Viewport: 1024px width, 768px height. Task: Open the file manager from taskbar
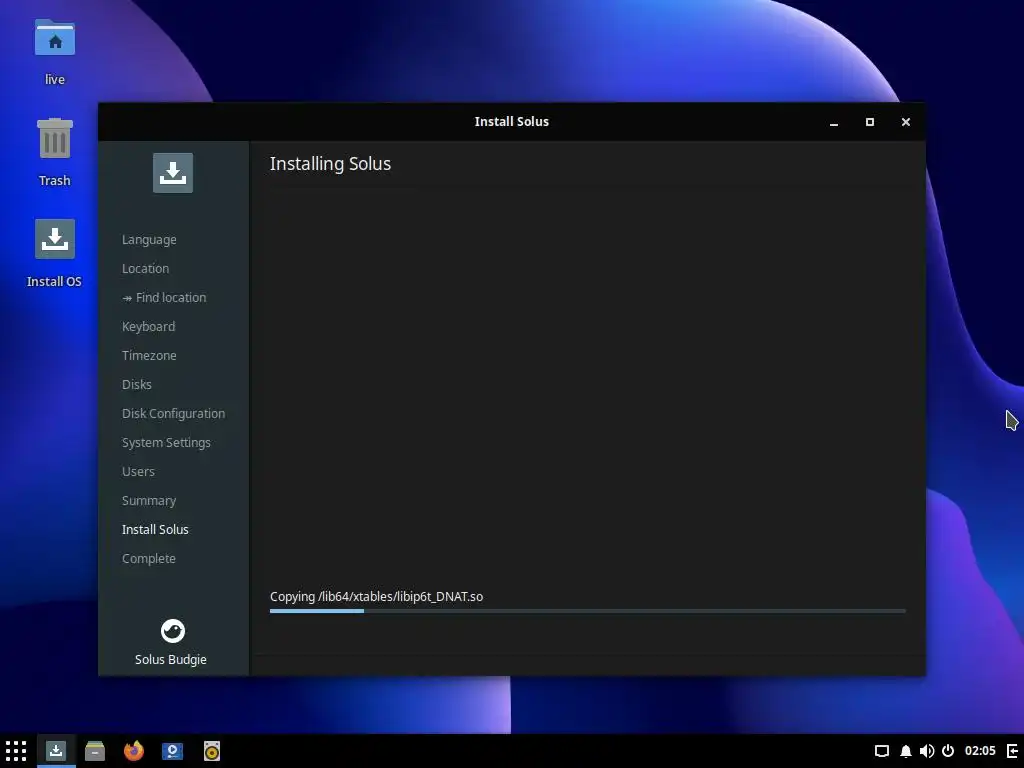point(95,751)
